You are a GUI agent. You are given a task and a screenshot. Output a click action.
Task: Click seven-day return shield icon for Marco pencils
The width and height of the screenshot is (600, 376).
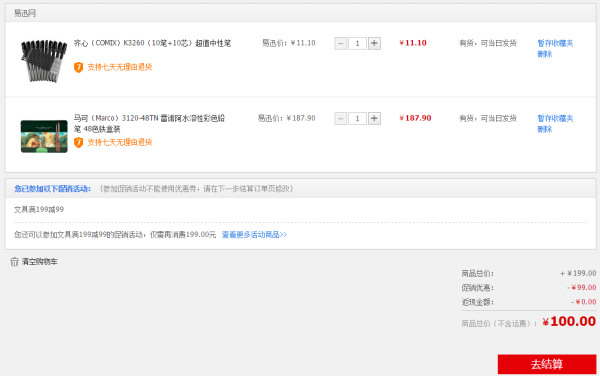click(78, 143)
